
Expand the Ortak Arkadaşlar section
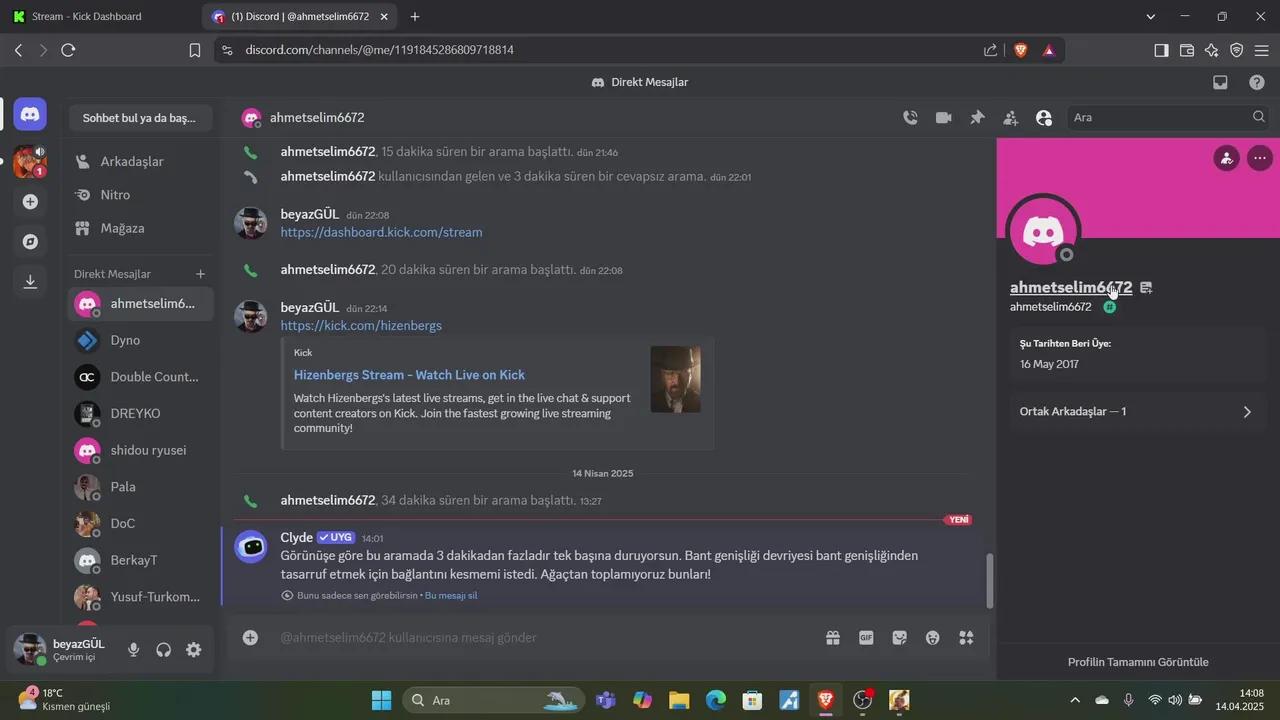click(x=1137, y=412)
